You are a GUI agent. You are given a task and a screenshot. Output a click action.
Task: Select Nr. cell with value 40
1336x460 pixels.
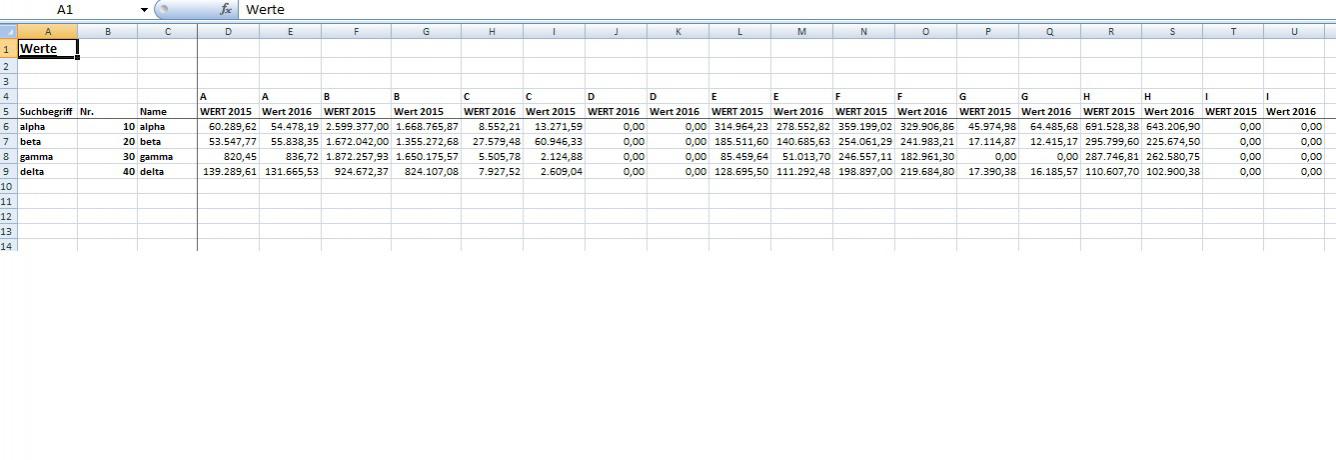(107, 172)
